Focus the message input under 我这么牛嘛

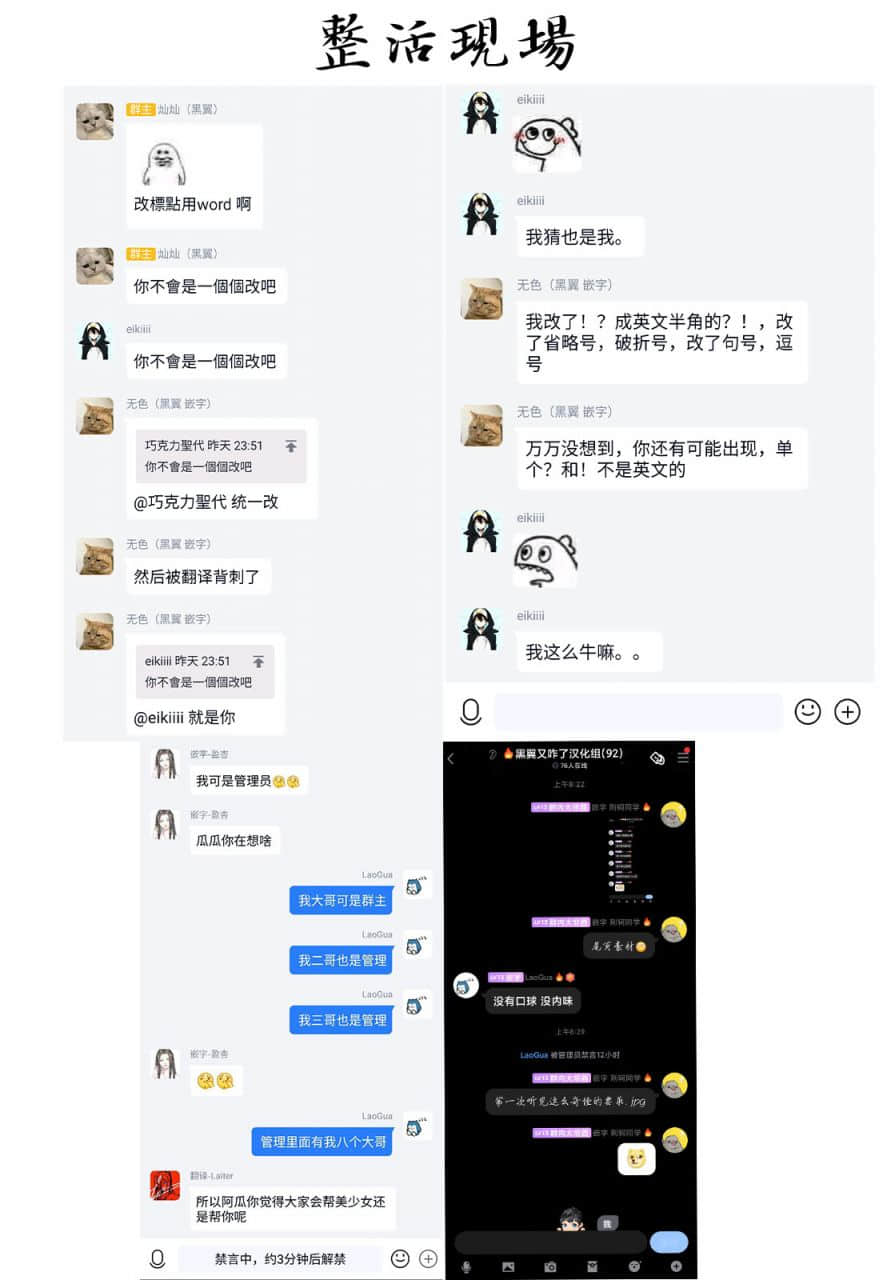638,712
